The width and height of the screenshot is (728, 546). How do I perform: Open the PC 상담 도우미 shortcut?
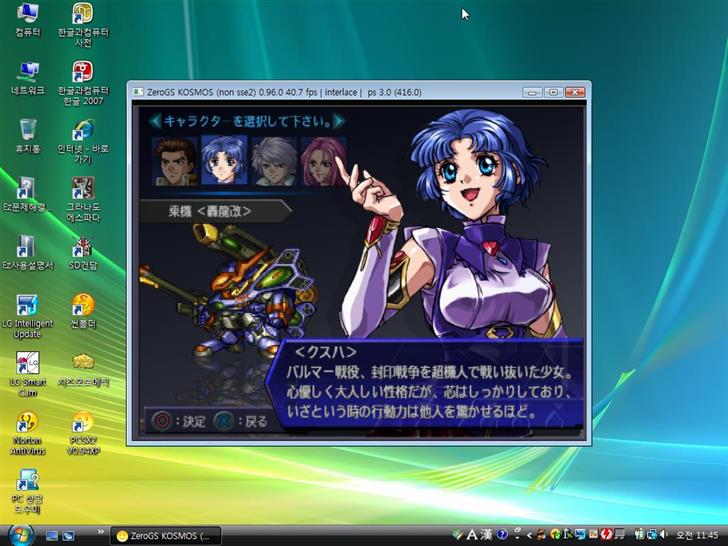pos(27,492)
